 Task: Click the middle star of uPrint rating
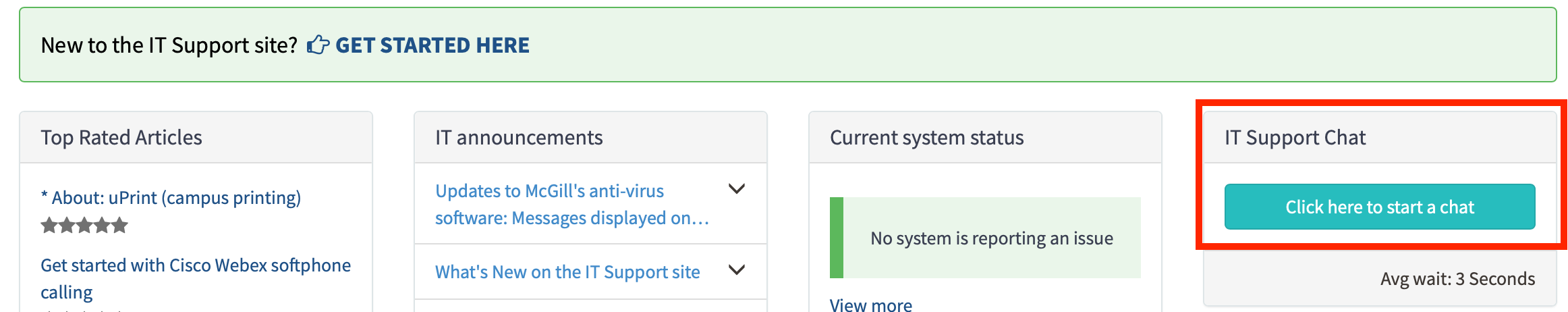point(84,225)
